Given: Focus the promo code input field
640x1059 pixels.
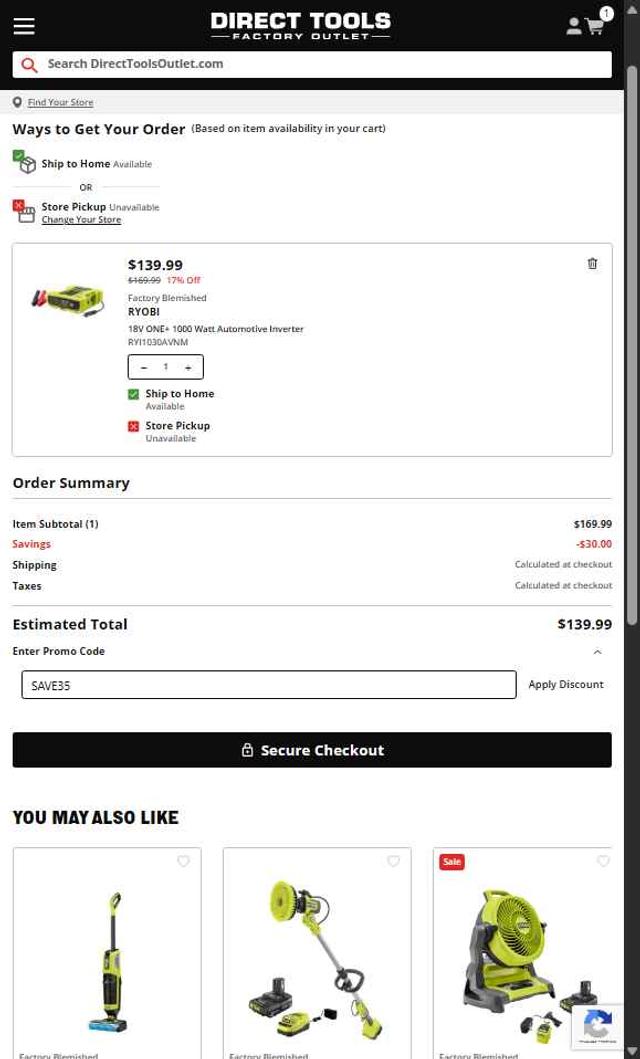Looking at the screenshot, I should 268,685.
